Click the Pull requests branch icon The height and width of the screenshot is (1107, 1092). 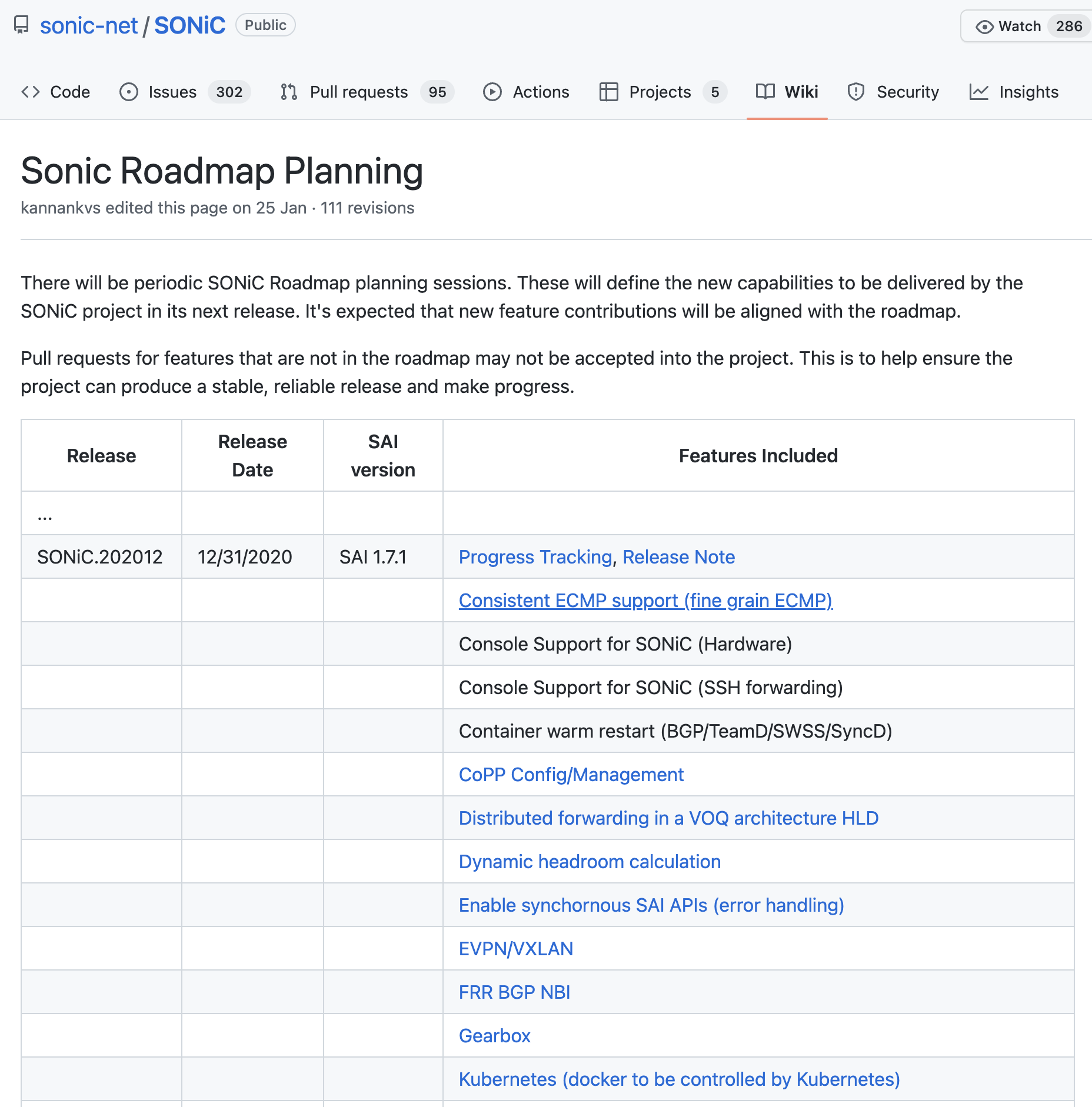click(x=289, y=92)
